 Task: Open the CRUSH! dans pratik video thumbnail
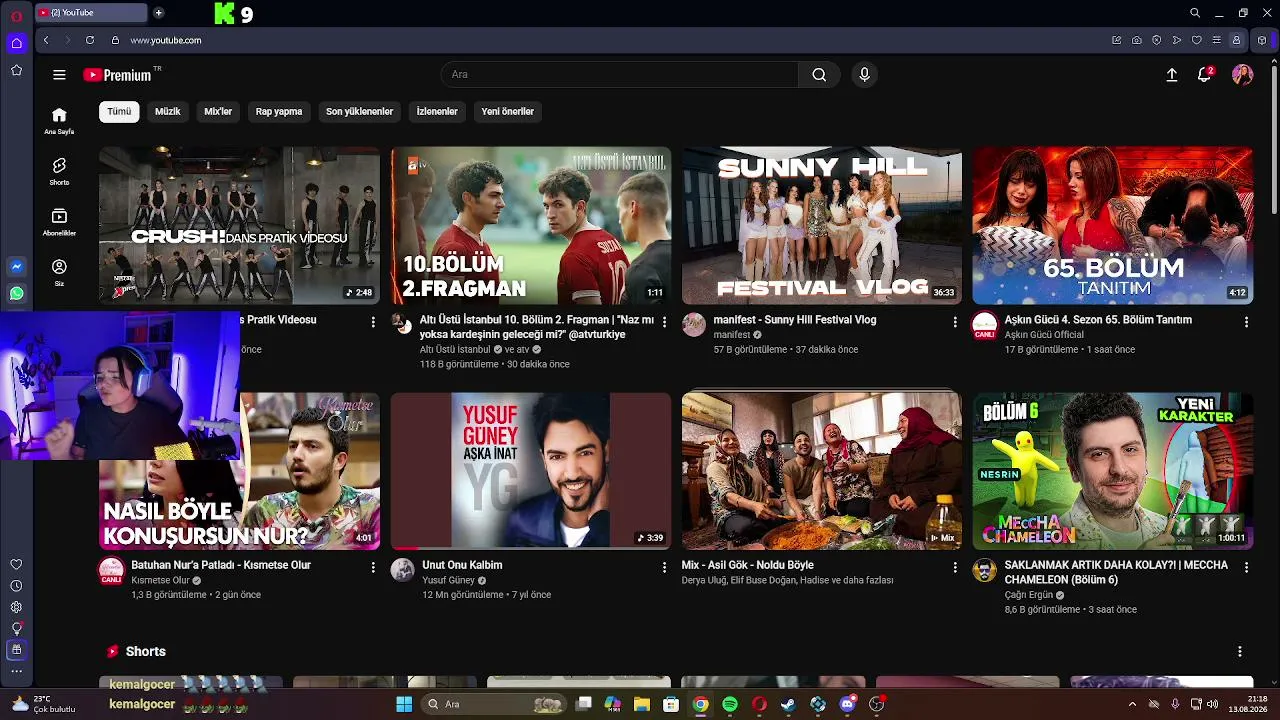[x=239, y=226]
